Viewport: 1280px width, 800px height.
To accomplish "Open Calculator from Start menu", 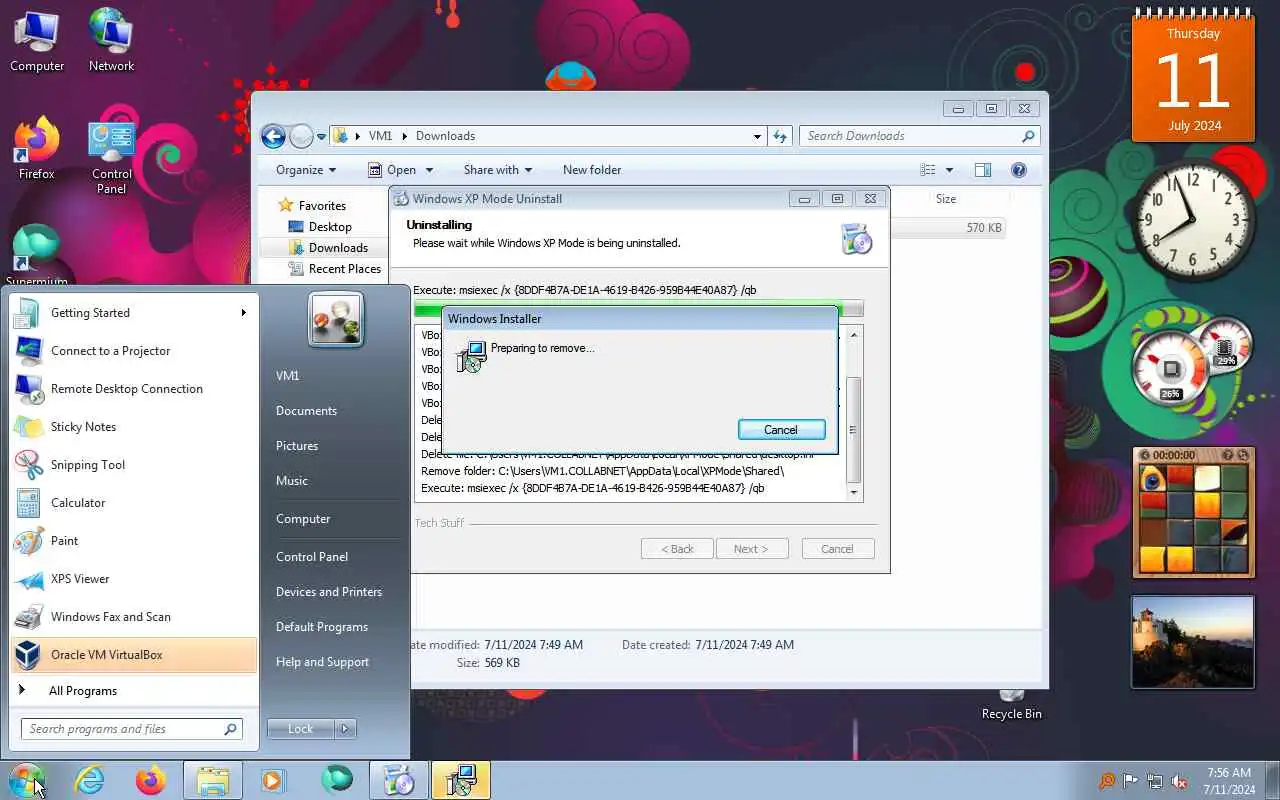I will 134,503.
